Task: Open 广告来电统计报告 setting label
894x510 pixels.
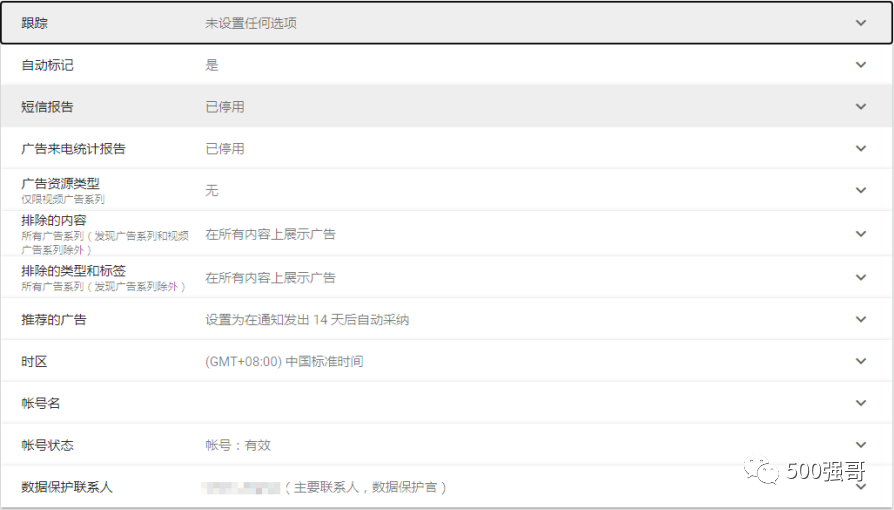Action: pyautogui.click(x=73, y=149)
